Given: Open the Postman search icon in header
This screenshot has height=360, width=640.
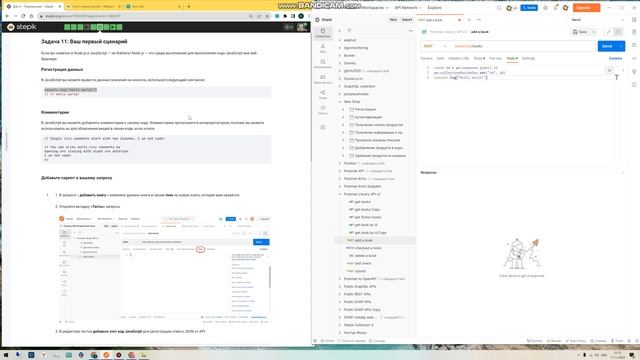Looking at the screenshot, I should [x=499, y=8].
